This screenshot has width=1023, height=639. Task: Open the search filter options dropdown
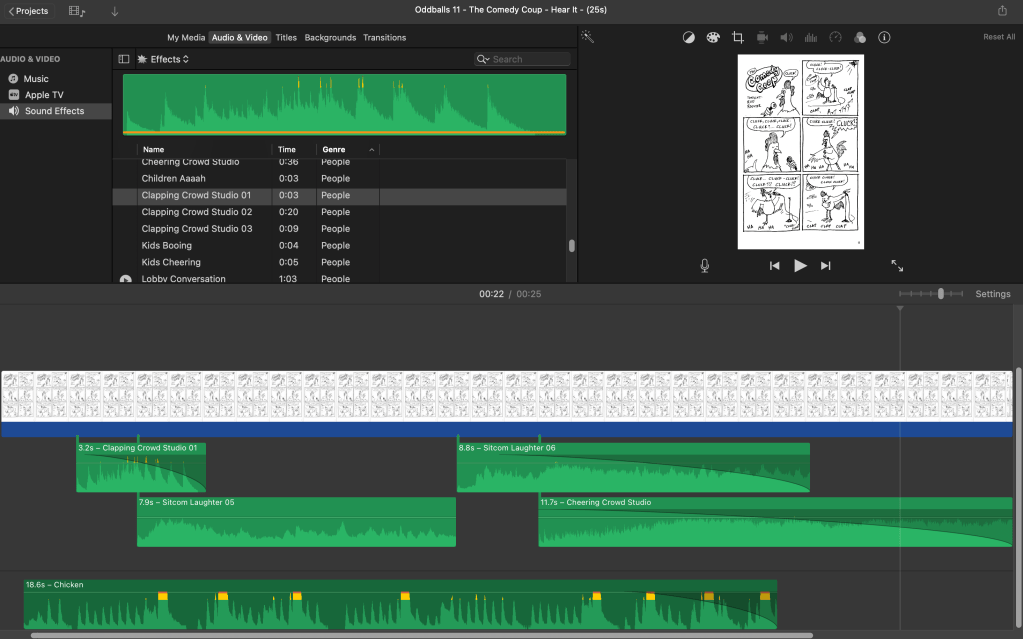484,59
